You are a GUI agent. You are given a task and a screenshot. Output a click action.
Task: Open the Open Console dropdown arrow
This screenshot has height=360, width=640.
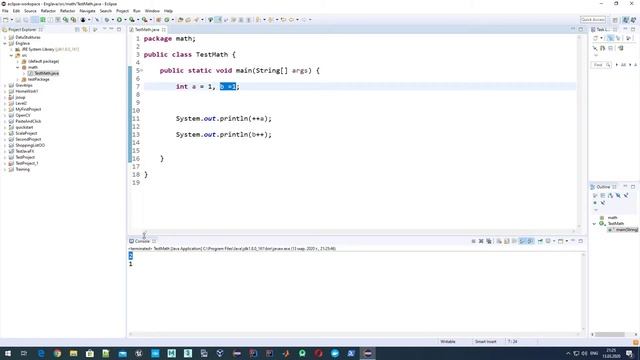coord(567,241)
